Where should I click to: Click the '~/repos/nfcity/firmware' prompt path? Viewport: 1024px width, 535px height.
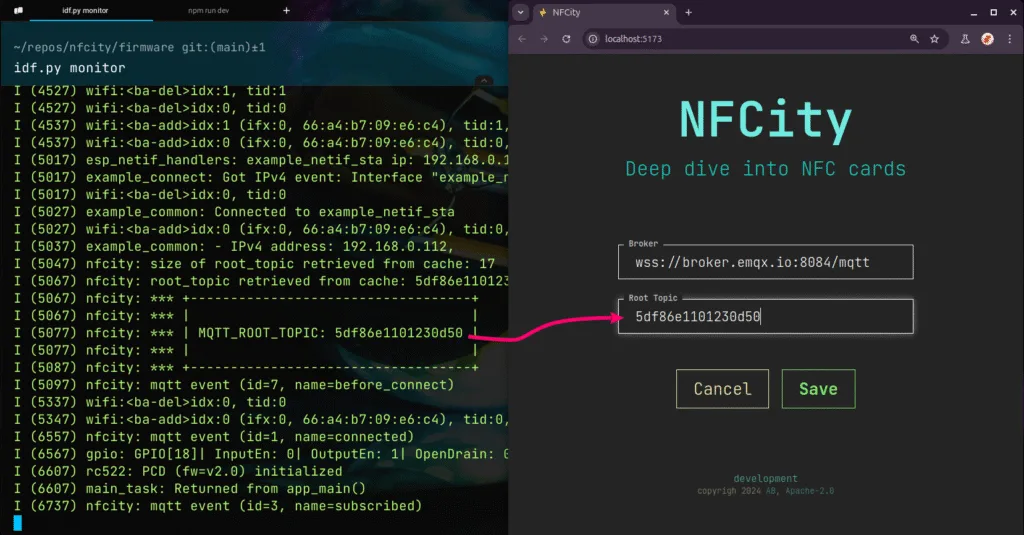(x=93, y=47)
